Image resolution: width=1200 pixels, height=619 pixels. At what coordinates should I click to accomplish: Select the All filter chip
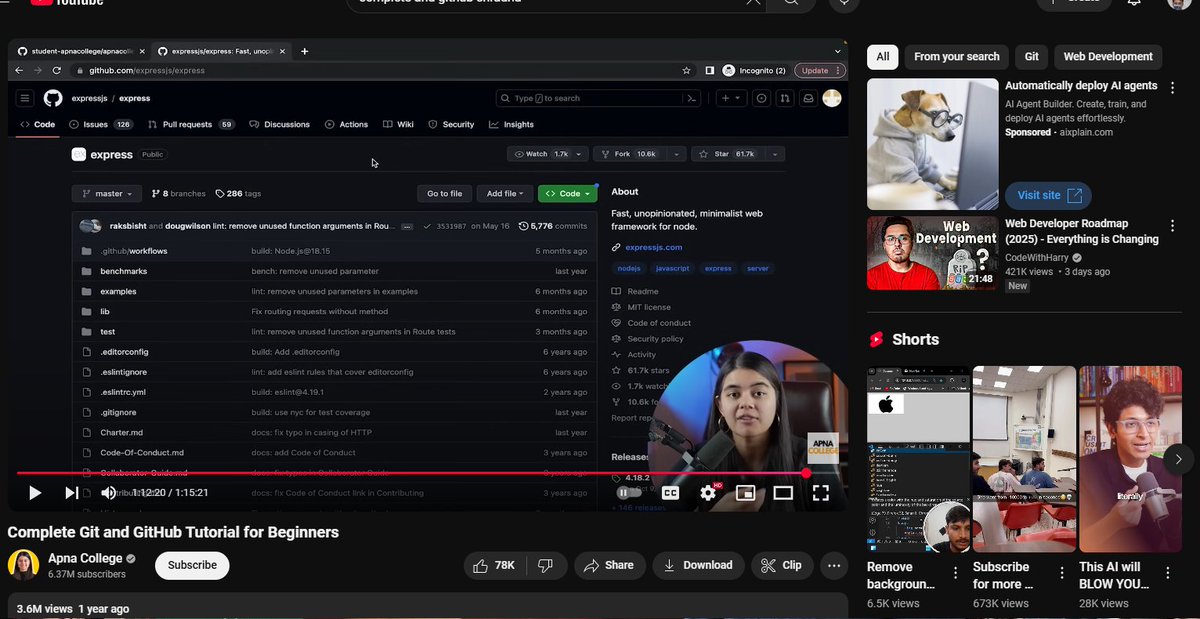click(883, 57)
